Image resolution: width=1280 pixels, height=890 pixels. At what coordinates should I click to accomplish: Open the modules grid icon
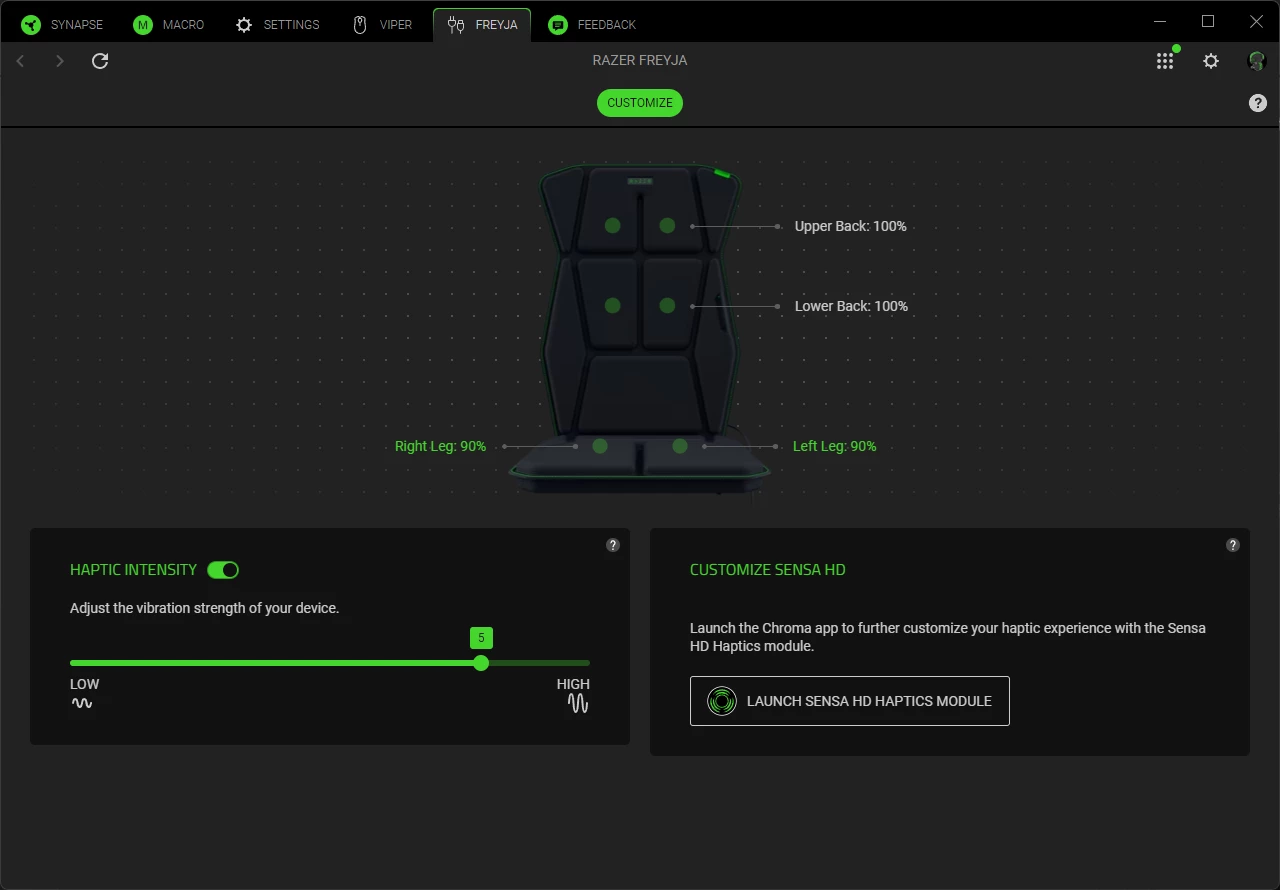pos(1165,61)
